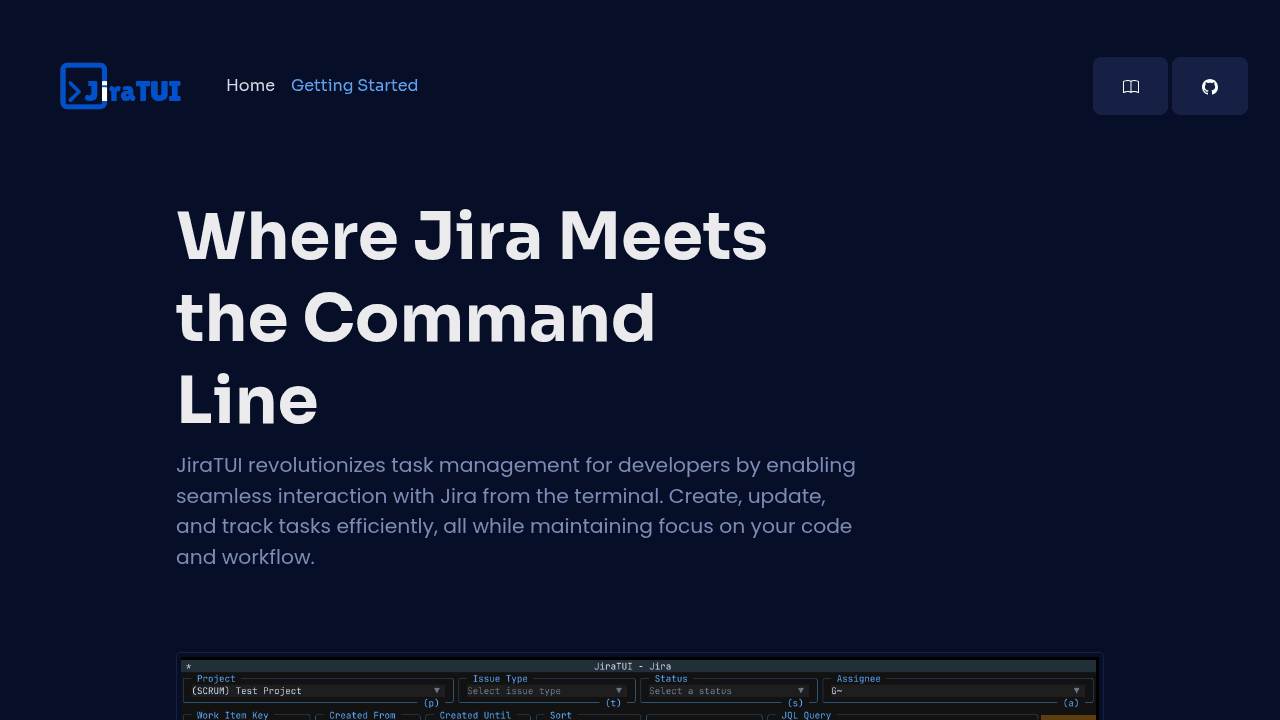Visit the GitHub repository icon
This screenshot has width=1280, height=720.
tap(1209, 86)
